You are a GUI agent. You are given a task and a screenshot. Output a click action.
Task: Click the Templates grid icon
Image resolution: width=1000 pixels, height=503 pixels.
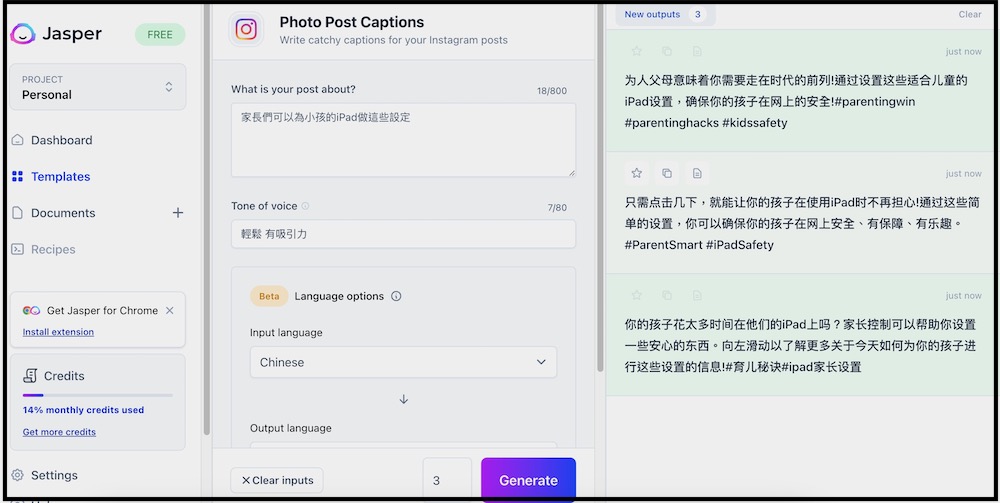tap(18, 177)
